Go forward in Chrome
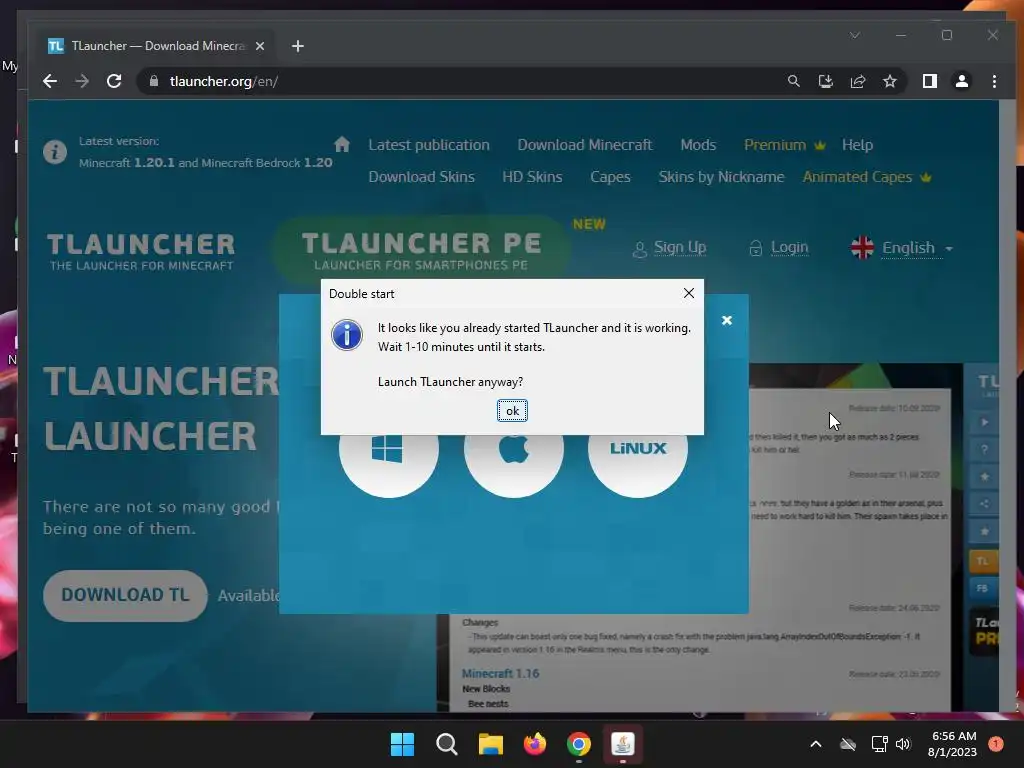 (x=82, y=81)
